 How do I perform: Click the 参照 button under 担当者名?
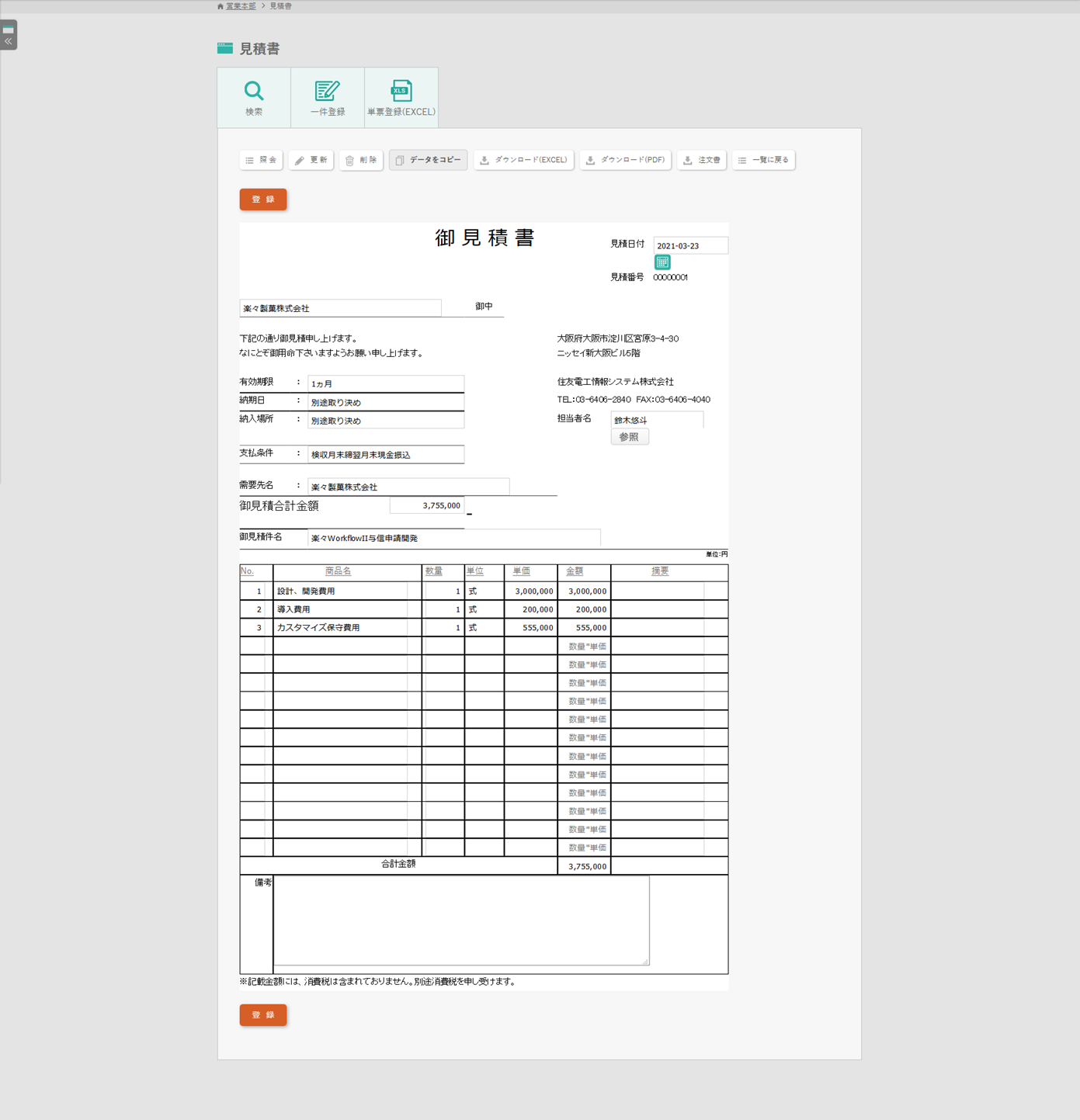point(629,437)
